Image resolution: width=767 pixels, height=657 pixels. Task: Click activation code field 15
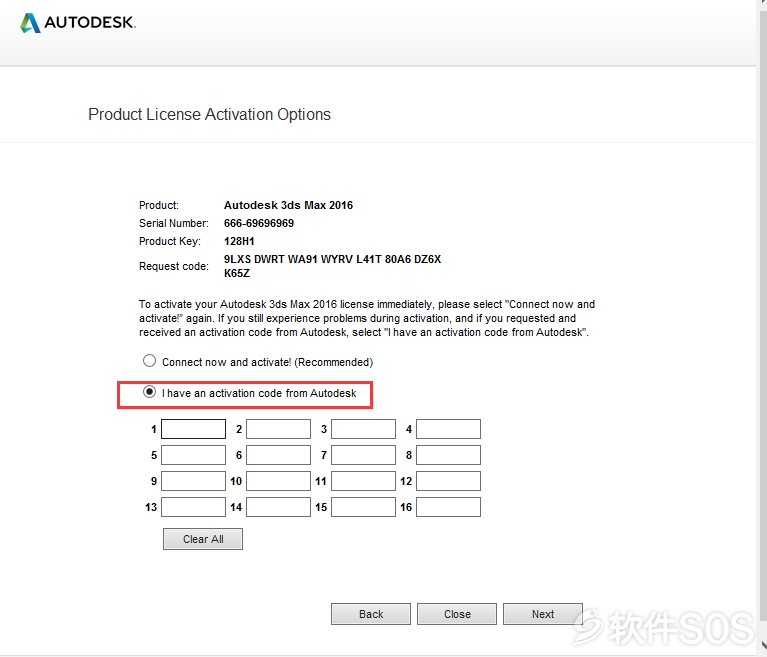363,507
